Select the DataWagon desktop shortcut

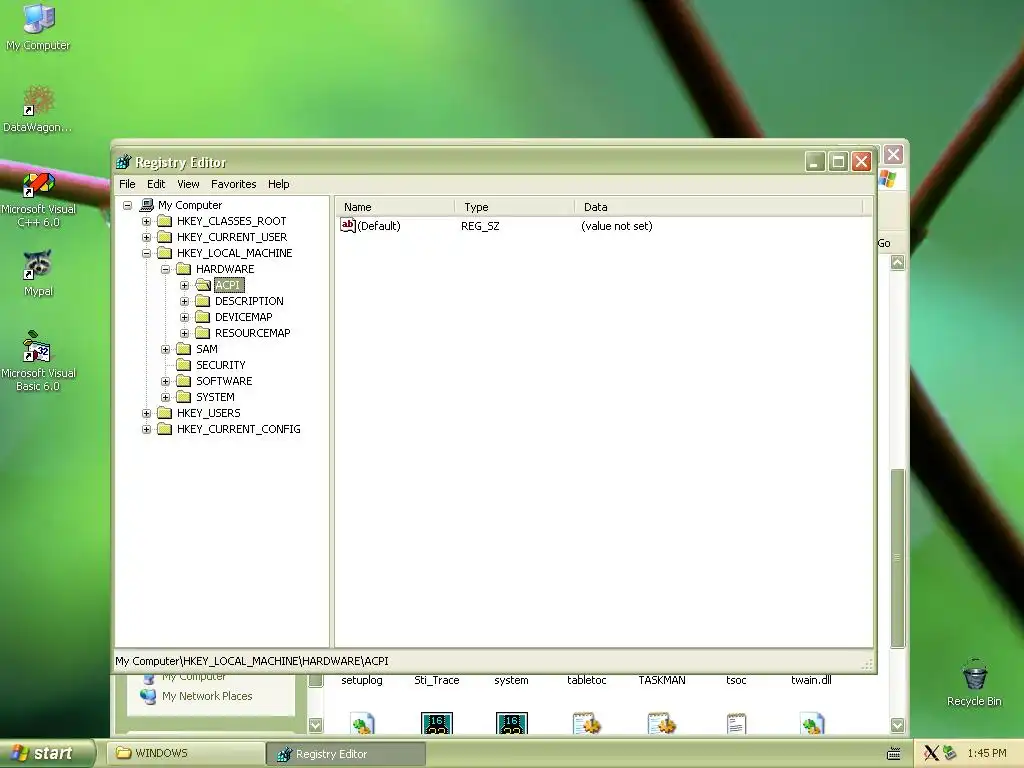(38, 109)
